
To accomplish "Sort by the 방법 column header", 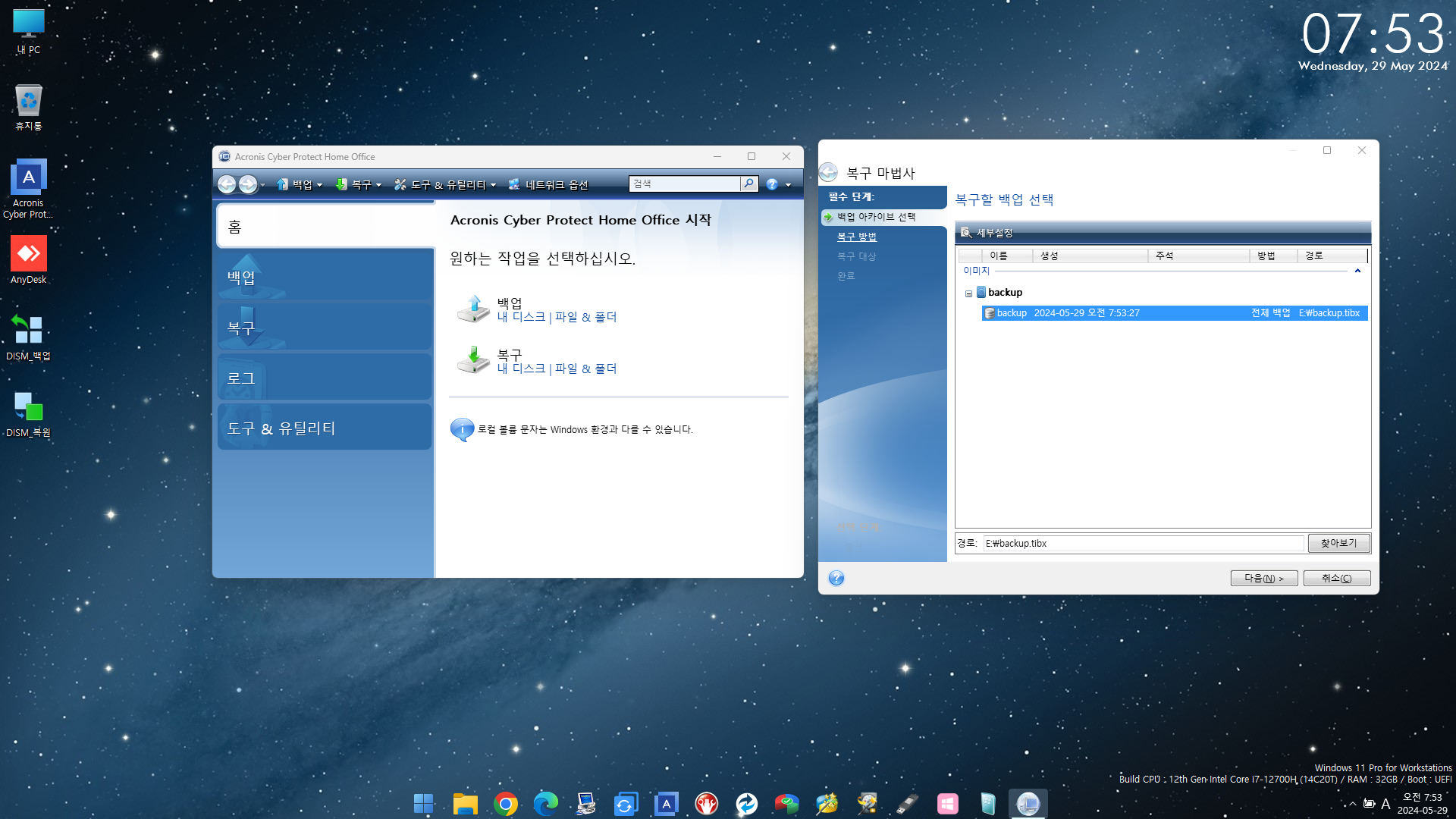I will click(1273, 256).
